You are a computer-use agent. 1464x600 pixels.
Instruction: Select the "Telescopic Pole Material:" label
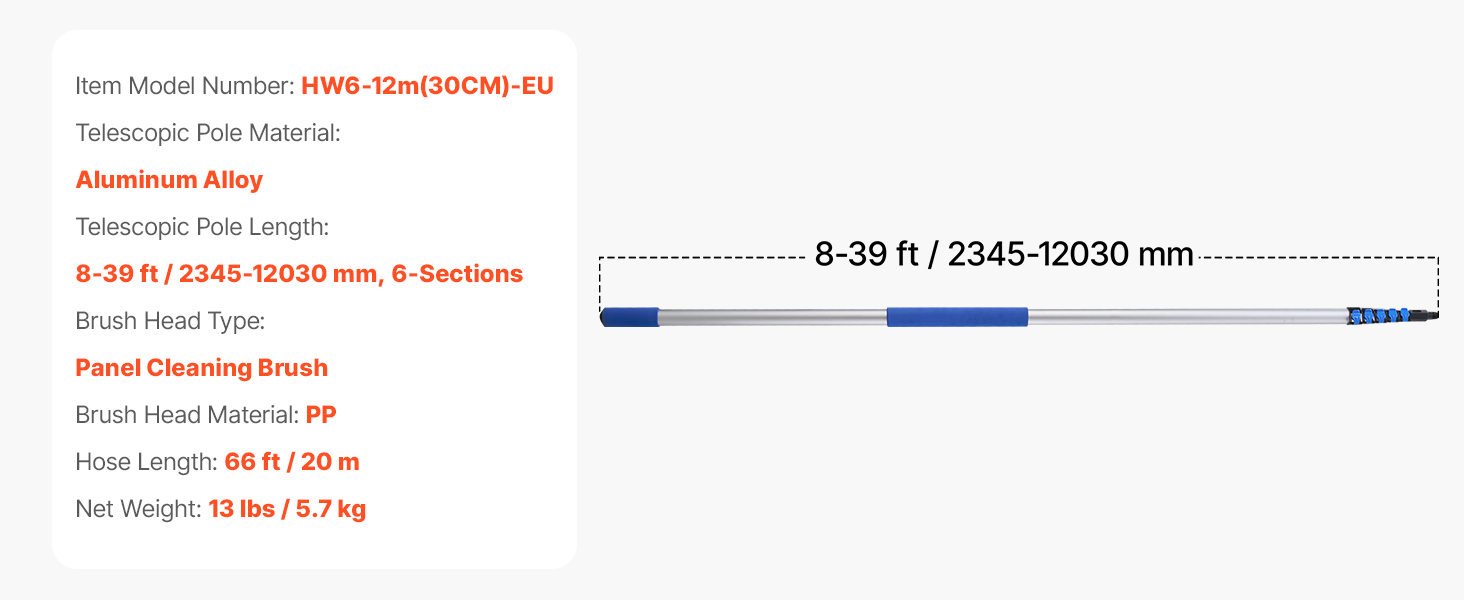coord(208,133)
